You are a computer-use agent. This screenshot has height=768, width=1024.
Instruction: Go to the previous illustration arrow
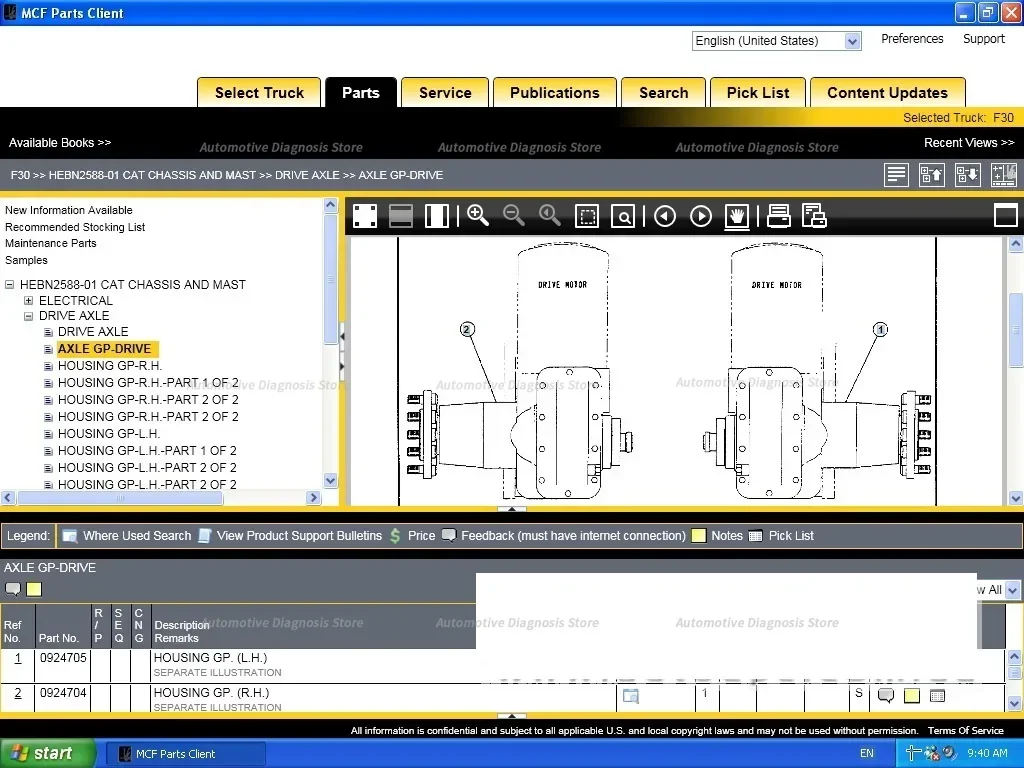coord(665,216)
